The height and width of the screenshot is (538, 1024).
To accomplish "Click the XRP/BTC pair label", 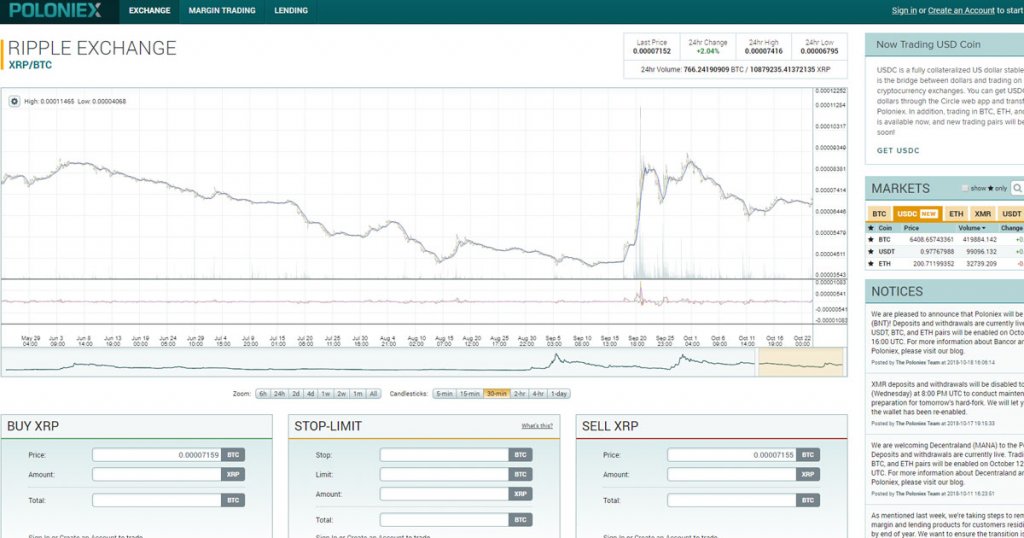I will pos(30,65).
